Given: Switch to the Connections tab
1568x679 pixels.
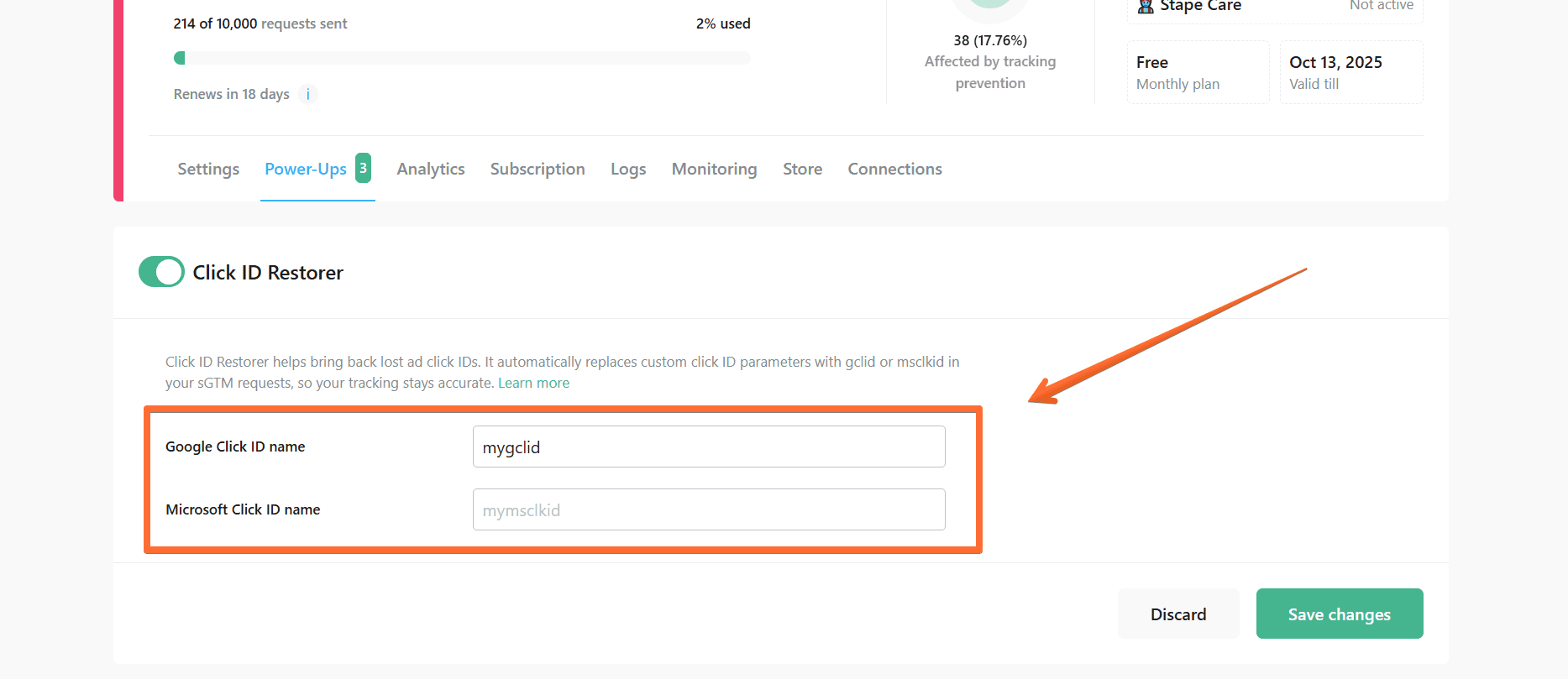Looking at the screenshot, I should pyautogui.click(x=894, y=169).
